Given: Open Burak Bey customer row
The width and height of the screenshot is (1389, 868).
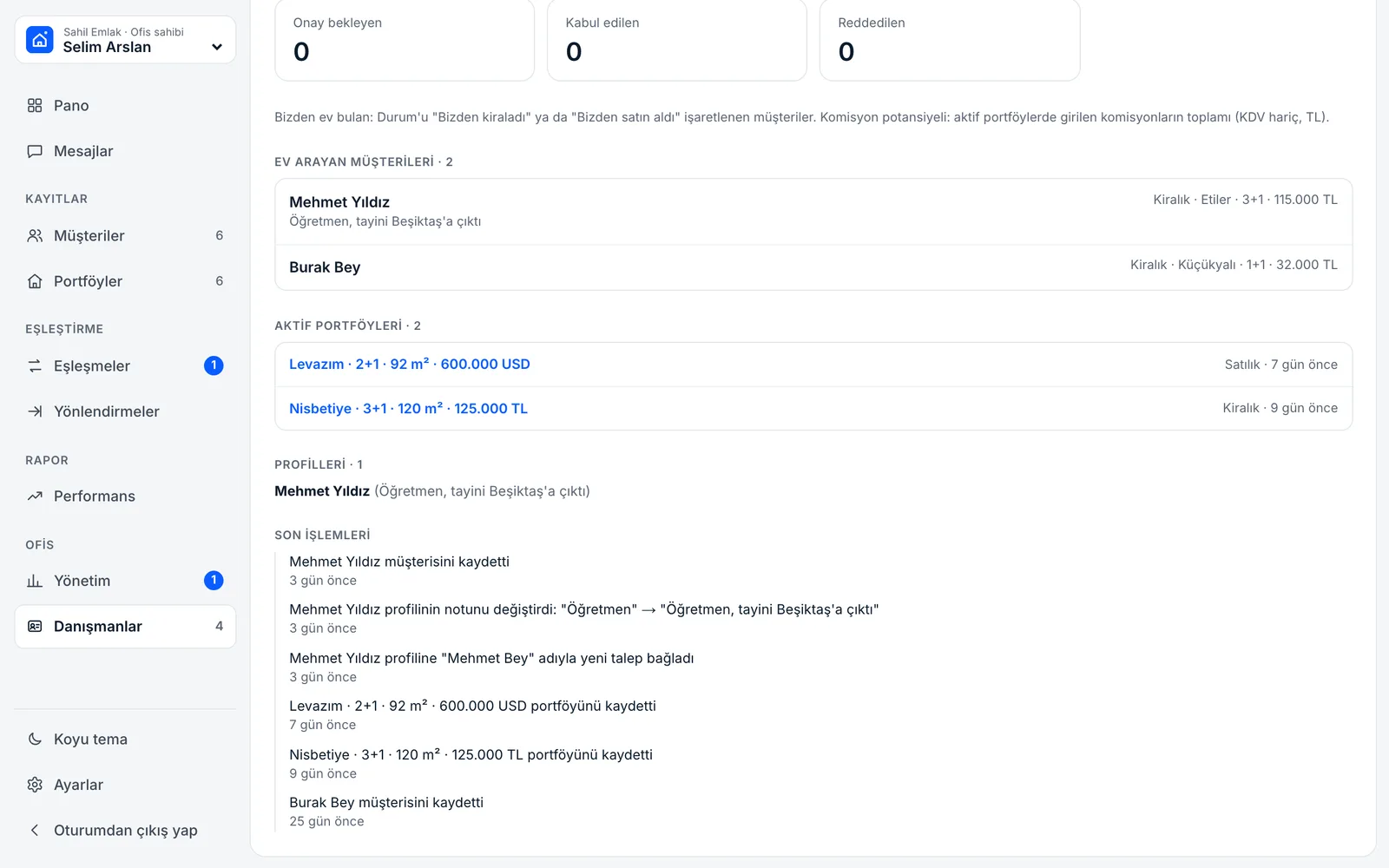Looking at the screenshot, I should (813, 267).
